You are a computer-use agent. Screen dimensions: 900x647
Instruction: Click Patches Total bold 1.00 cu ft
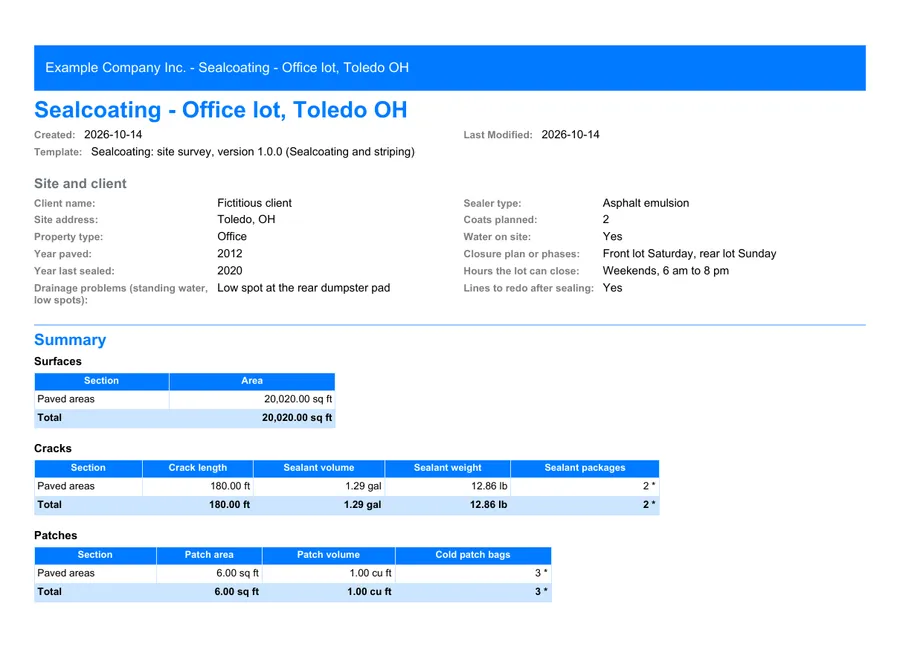(369, 591)
